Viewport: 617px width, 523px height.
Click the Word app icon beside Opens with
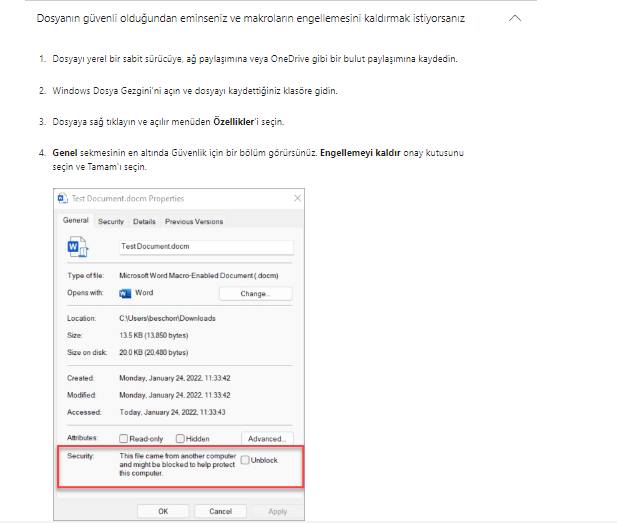[x=125, y=293]
